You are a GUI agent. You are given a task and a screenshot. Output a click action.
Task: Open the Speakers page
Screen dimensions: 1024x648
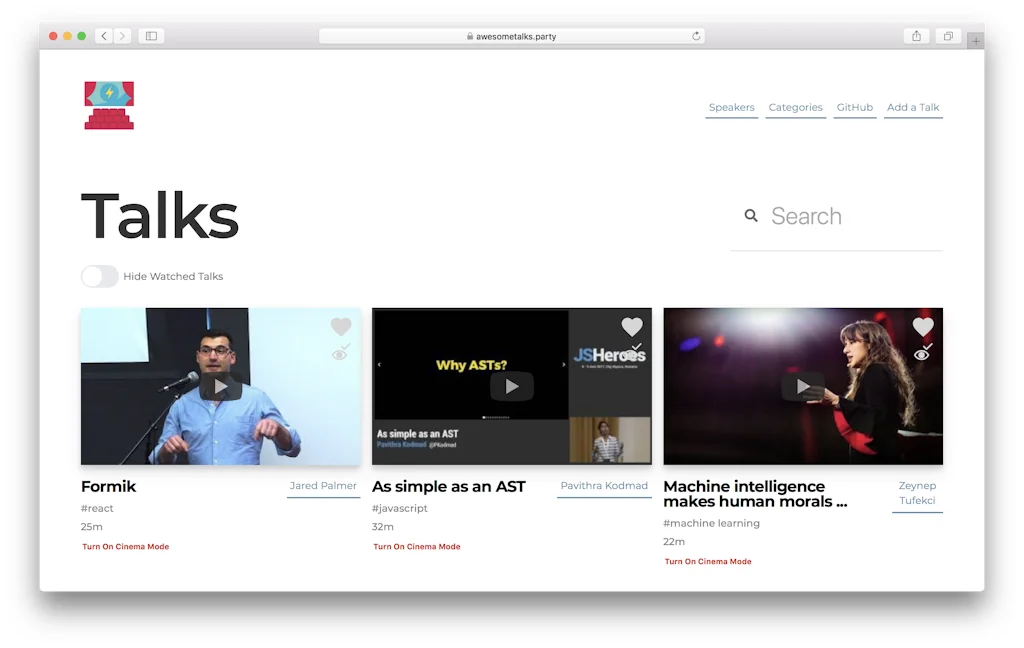point(731,107)
